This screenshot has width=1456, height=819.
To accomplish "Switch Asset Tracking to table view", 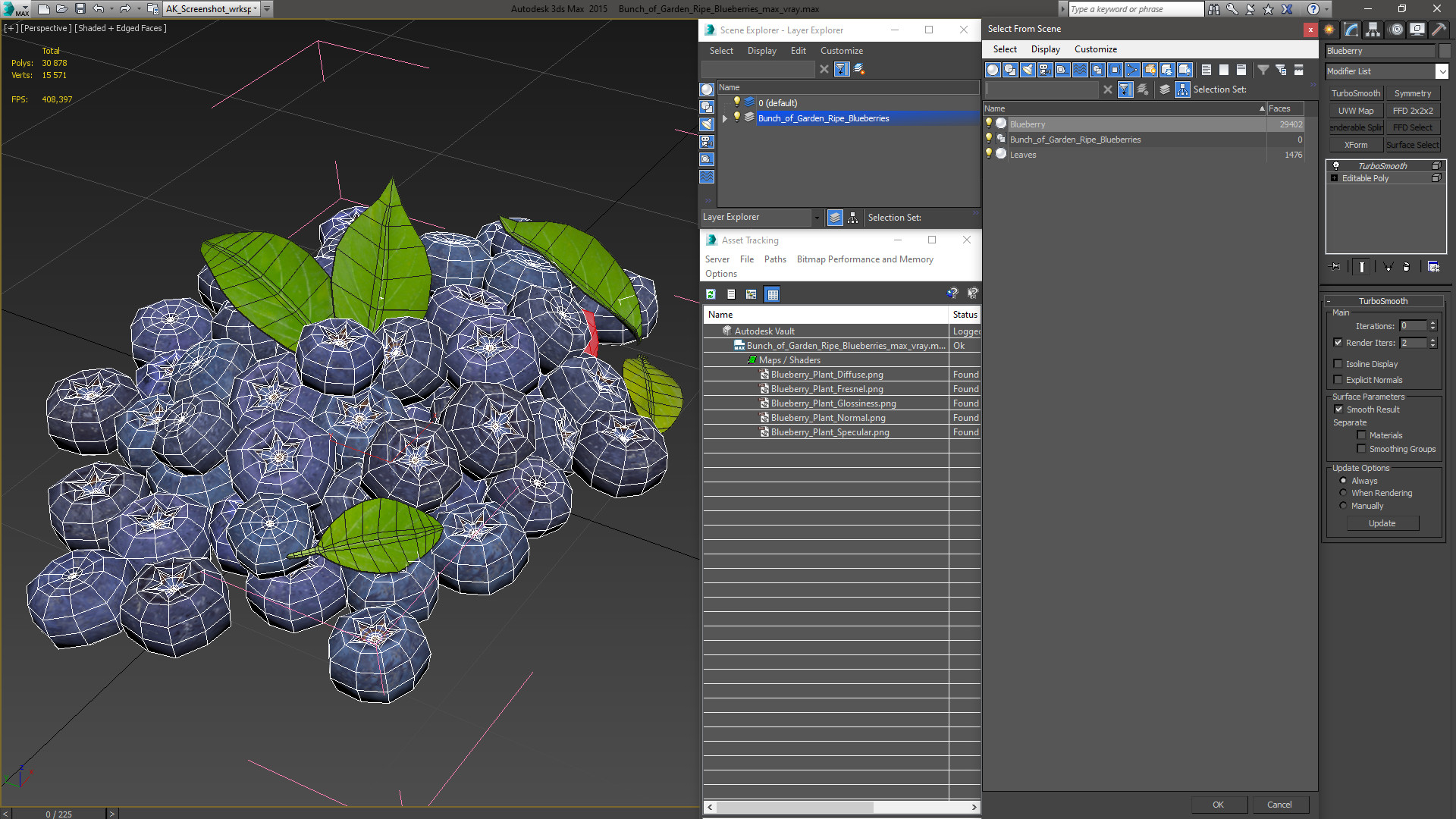I will point(772,294).
